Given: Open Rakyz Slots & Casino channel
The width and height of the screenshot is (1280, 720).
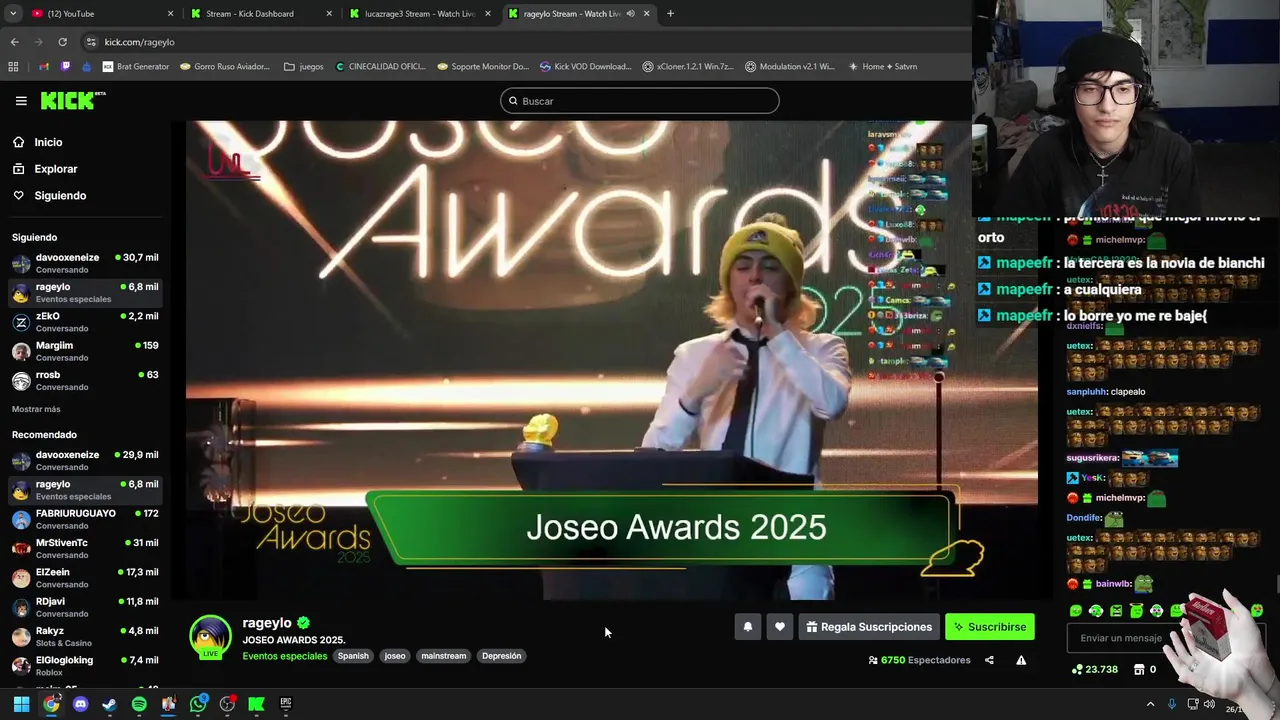Looking at the screenshot, I should (x=85, y=637).
